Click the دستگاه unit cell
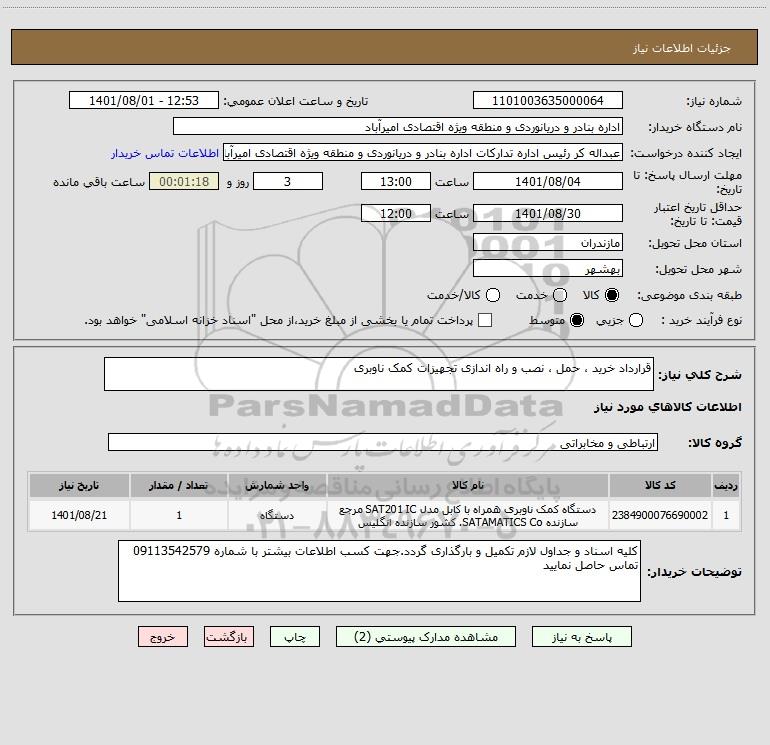The height and width of the screenshot is (745, 770). (277, 515)
